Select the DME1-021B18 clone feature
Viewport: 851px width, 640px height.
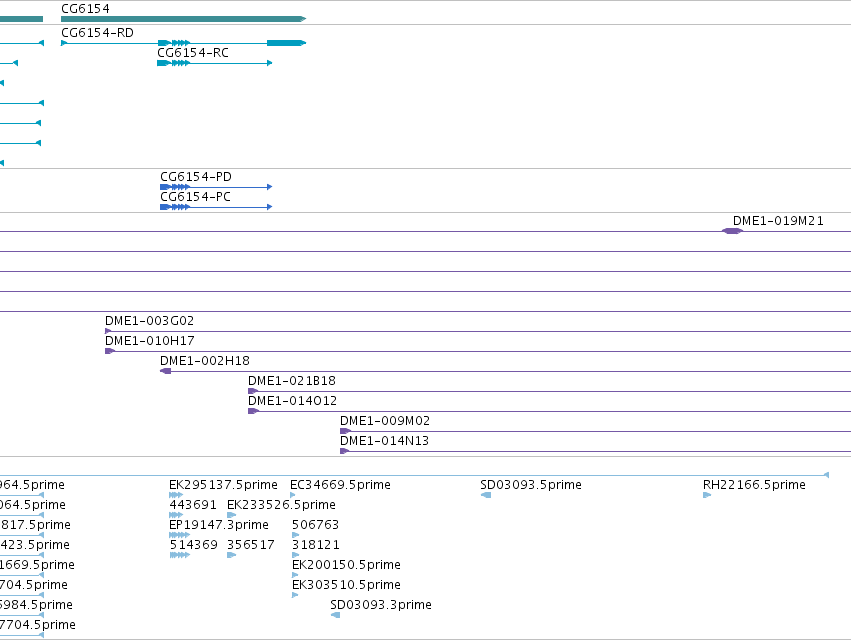tap(549, 391)
